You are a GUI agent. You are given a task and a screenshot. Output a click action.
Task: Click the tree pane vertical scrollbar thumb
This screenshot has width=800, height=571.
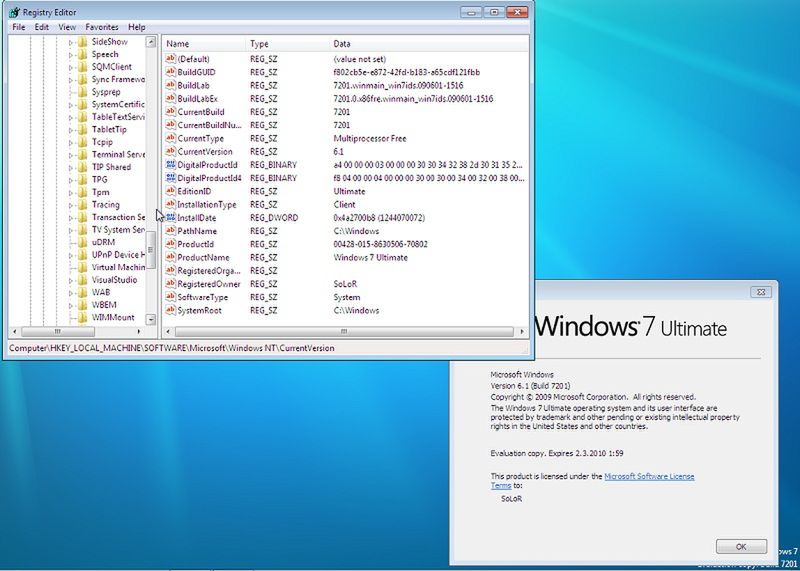(151, 249)
